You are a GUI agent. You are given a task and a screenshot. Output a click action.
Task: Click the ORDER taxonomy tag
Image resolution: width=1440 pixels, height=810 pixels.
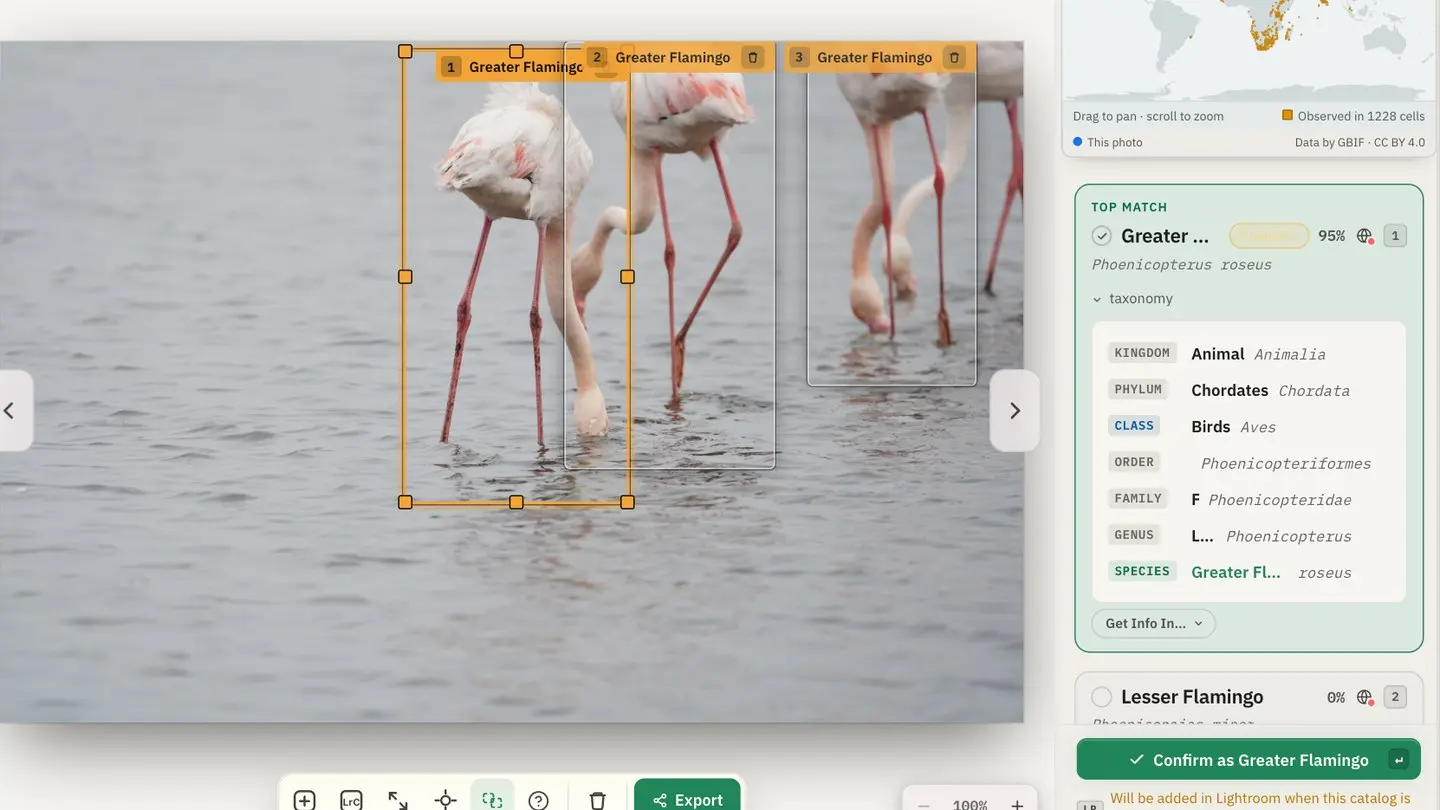point(1134,462)
